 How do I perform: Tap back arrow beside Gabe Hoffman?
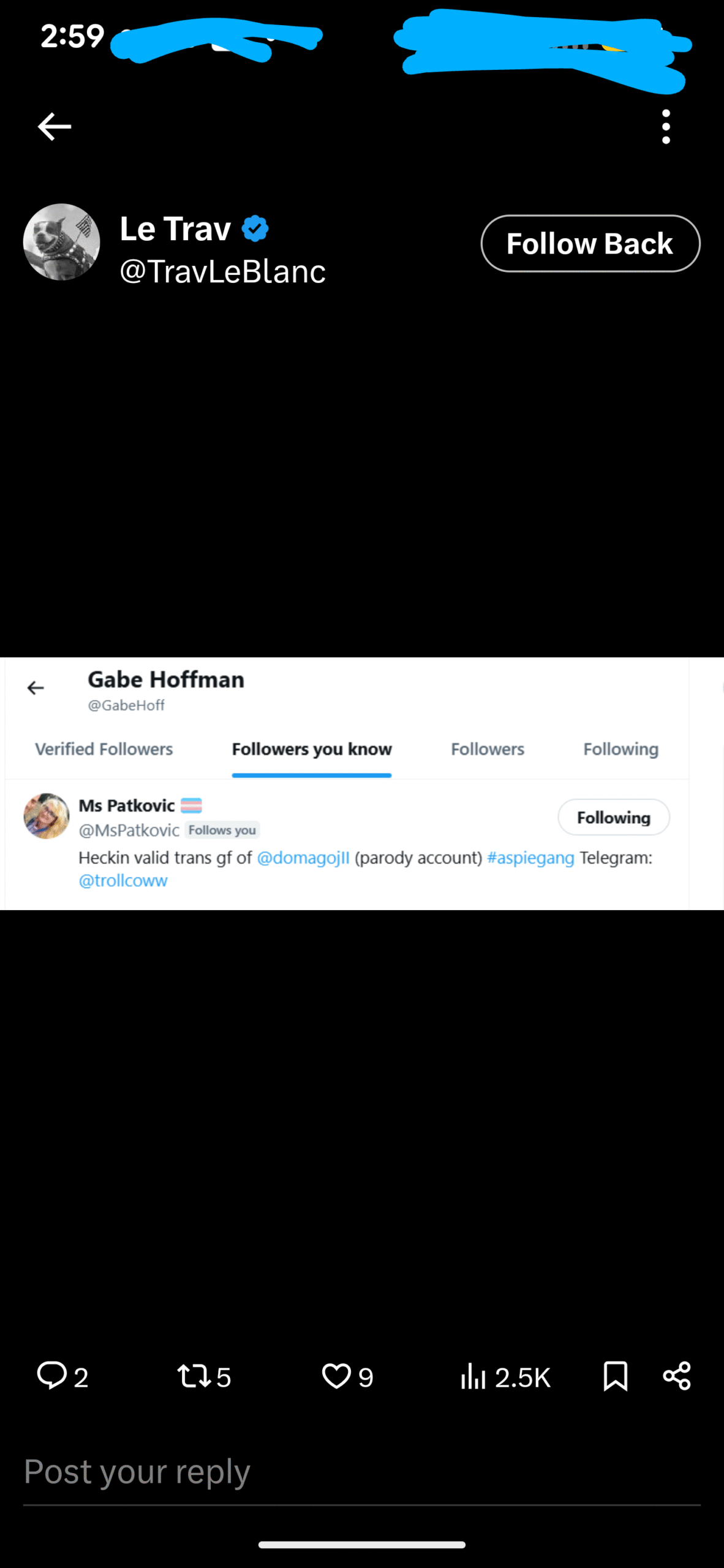[x=36, y=688]
